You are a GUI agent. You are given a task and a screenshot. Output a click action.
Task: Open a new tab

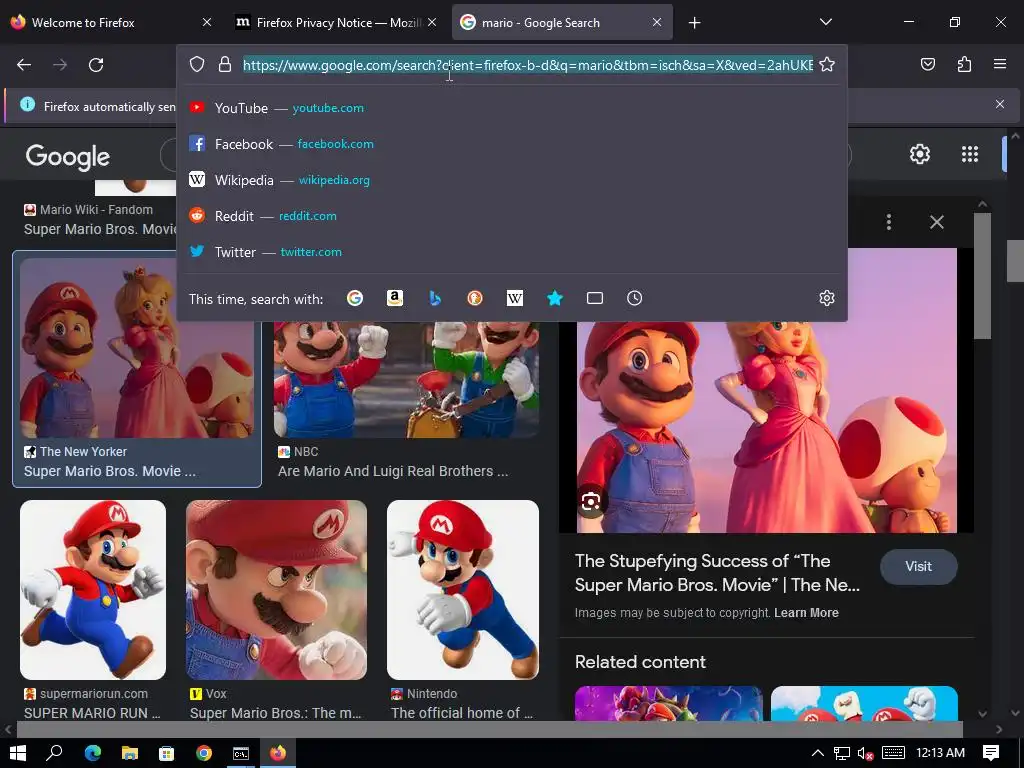click(x=694, y=23)
